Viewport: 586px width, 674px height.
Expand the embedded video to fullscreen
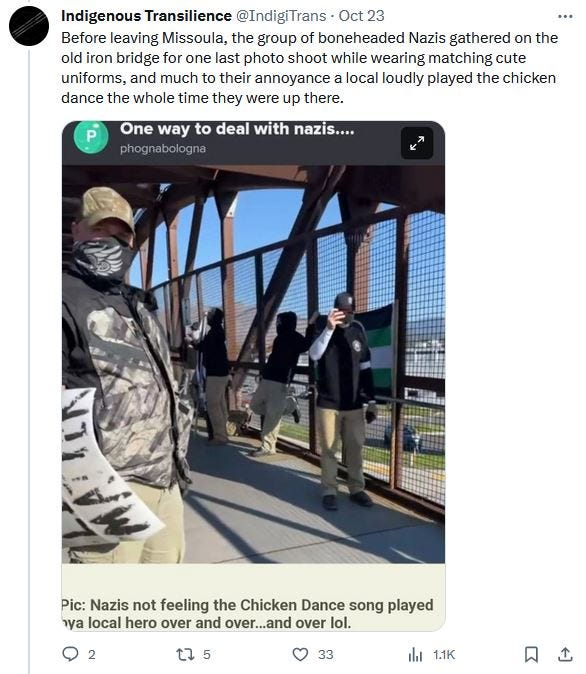pyautogui.click(x=417, y=143)
